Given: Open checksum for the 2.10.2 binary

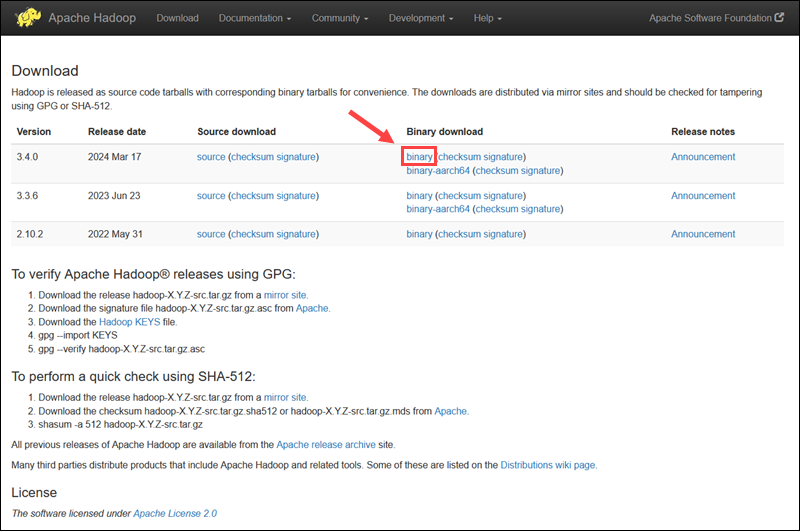Looking at the screenshot, I should (459, 234).
